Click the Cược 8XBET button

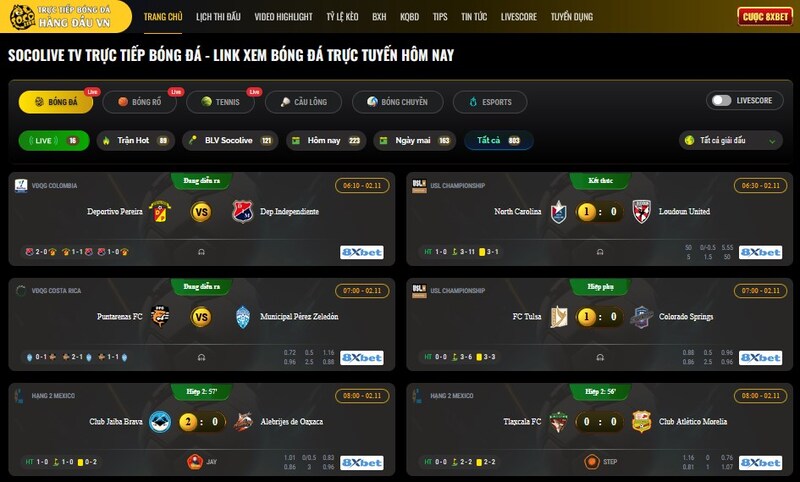coord(765,17)
